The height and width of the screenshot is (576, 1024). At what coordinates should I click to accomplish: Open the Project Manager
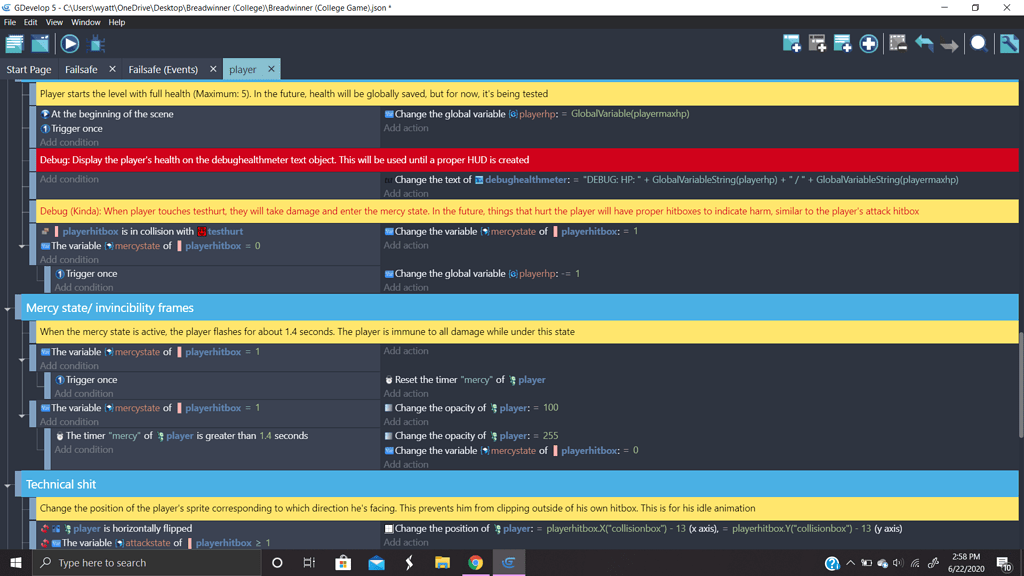(x=16, y=43)
